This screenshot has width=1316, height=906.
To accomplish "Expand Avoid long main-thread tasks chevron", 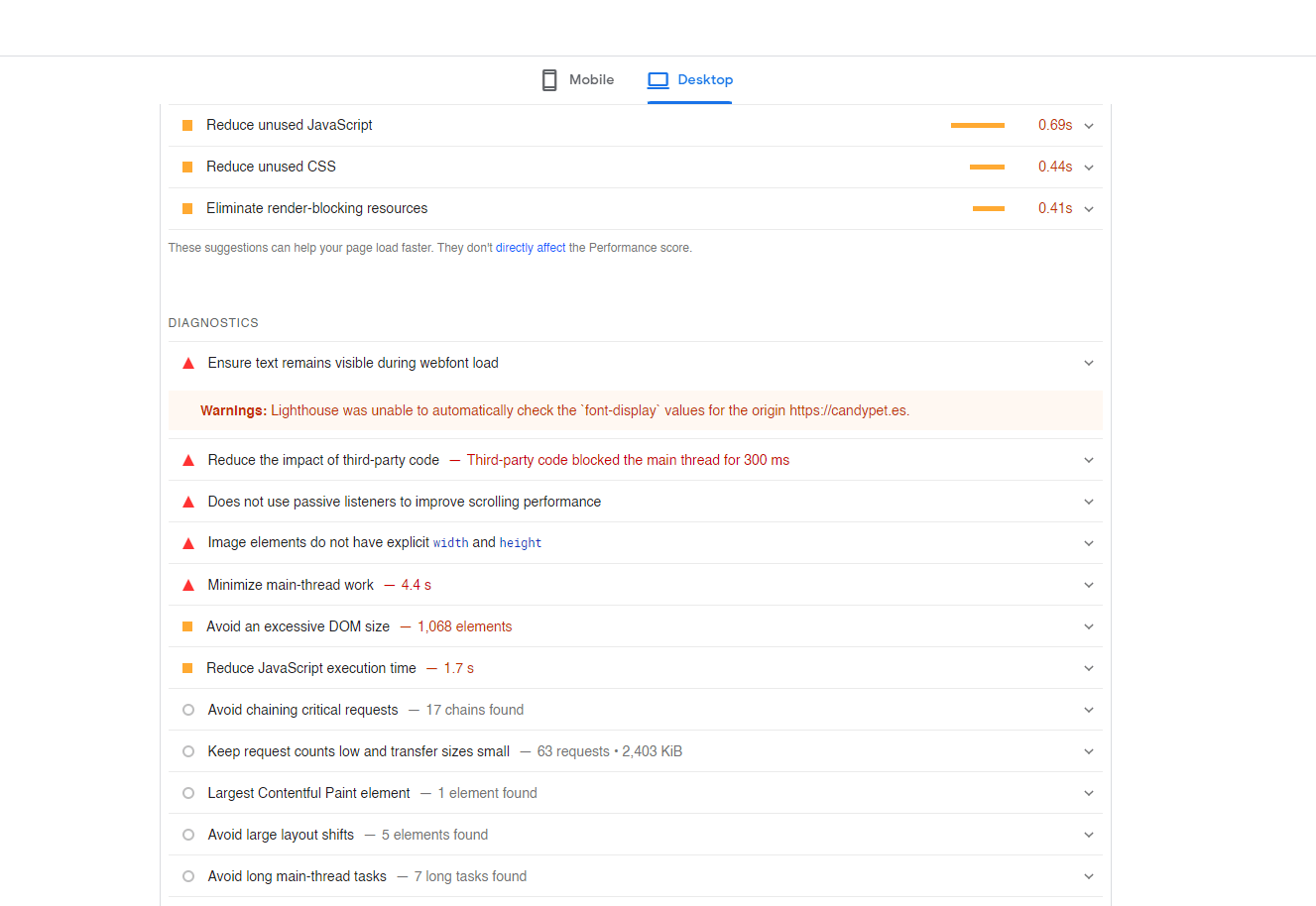I will pos(1089,876).
